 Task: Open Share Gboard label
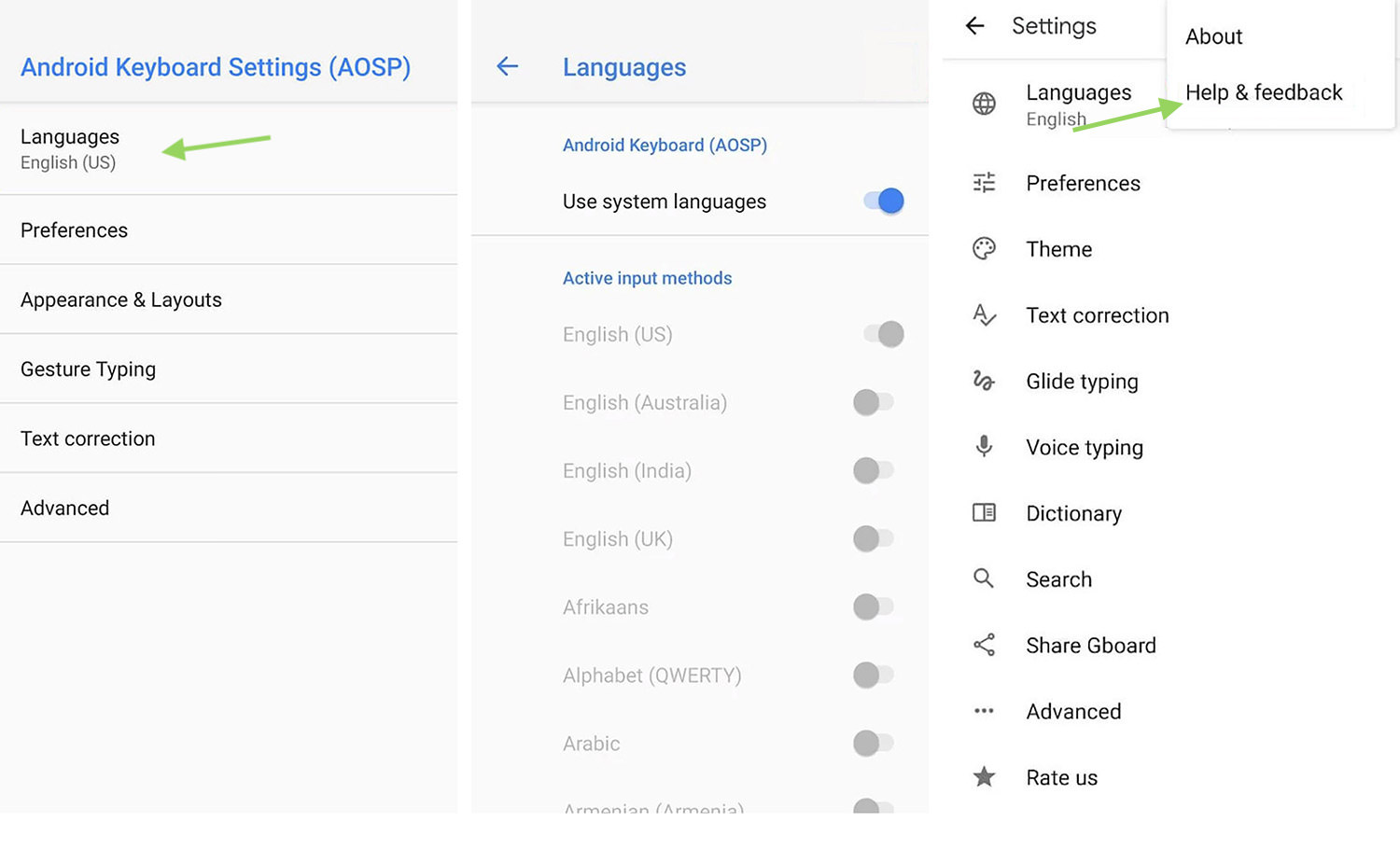1090,646
